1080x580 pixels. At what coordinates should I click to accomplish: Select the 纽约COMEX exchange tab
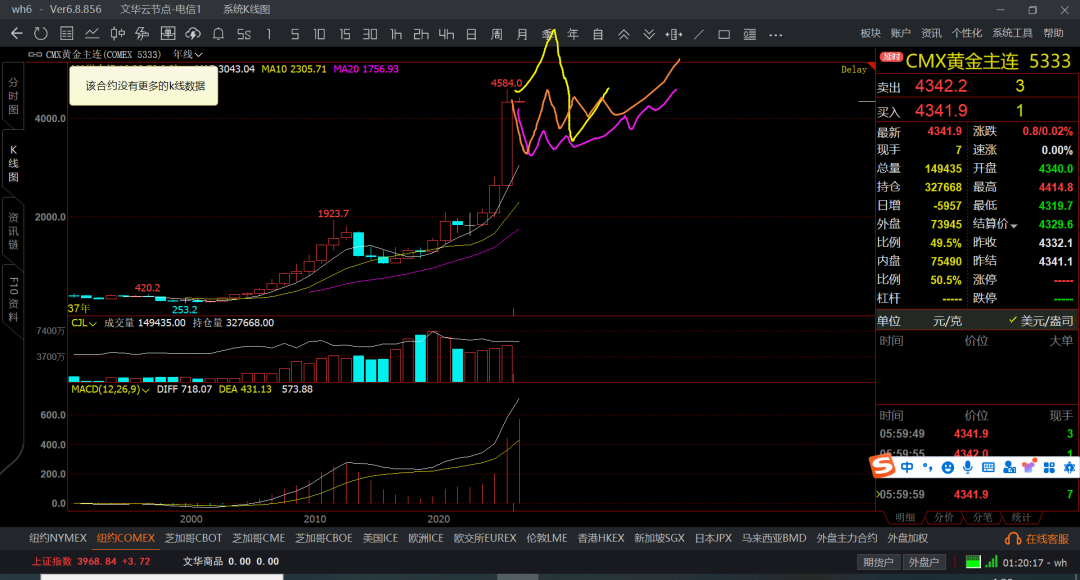[x=125, y=538]
